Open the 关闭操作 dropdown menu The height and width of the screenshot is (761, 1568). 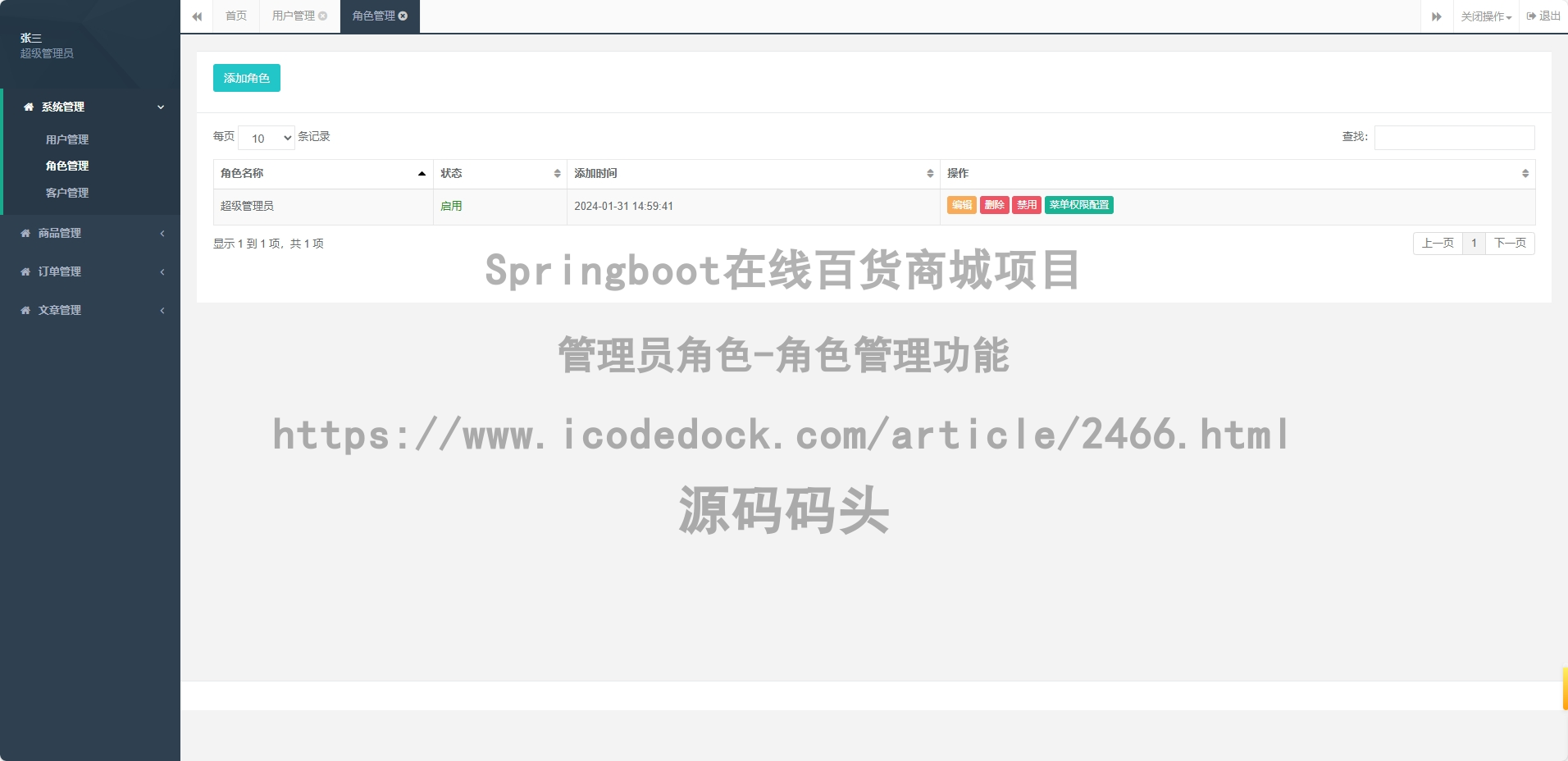pyautogui.click(x=1486, y=16)
